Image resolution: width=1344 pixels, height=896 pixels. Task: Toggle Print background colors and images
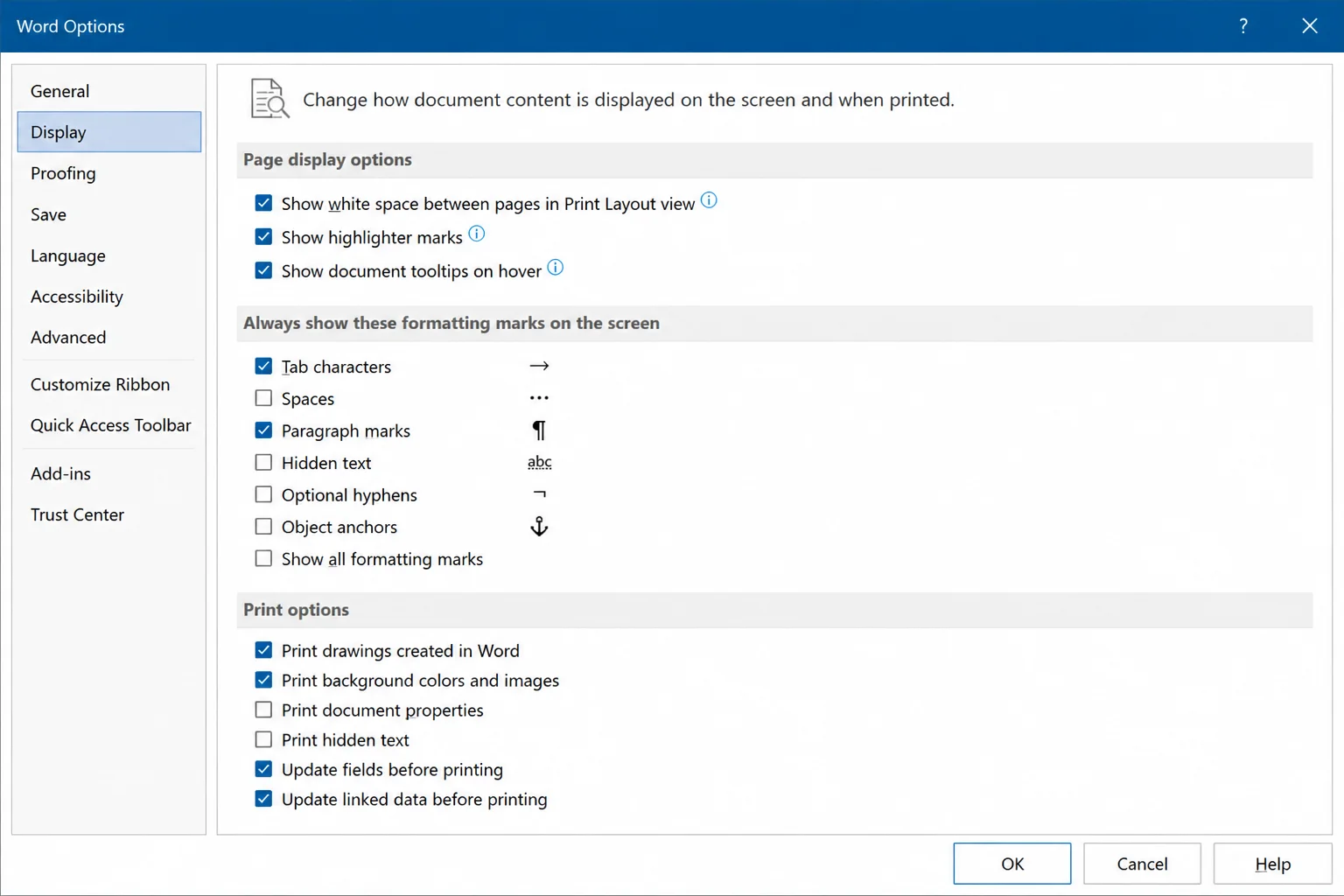click(263, 680)
